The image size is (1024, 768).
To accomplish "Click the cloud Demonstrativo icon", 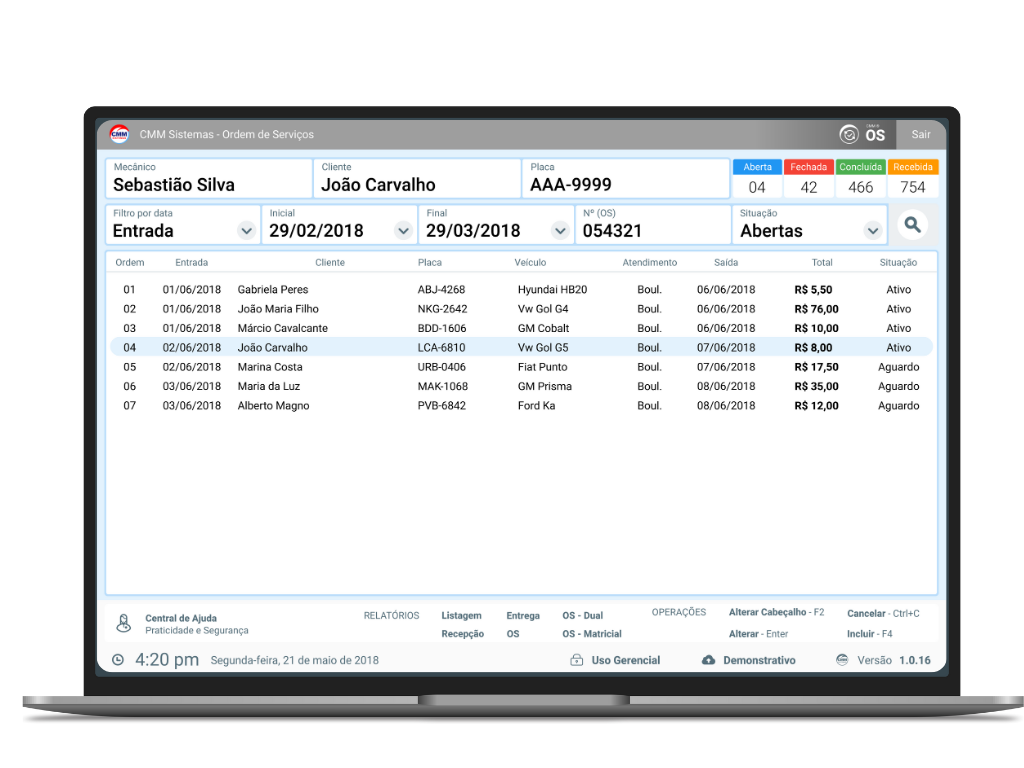I will pyautogui.click(x=709, y=660).
